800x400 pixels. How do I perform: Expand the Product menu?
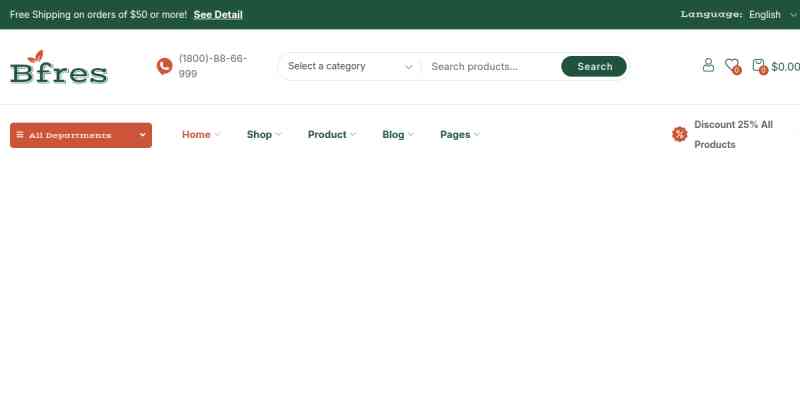coord(332,134)
